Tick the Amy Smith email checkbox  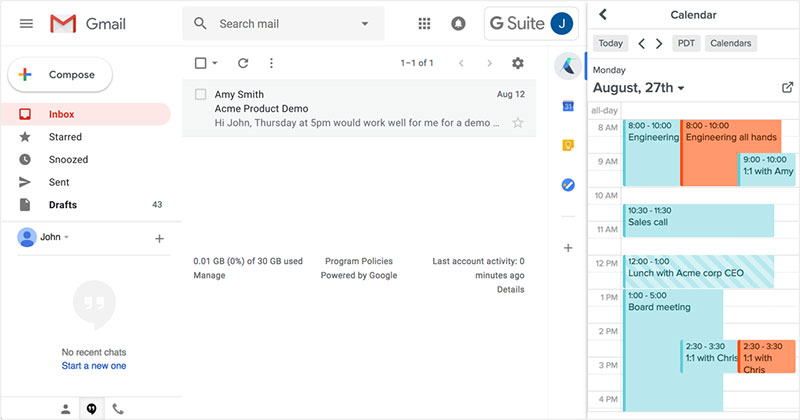(201, 94)
